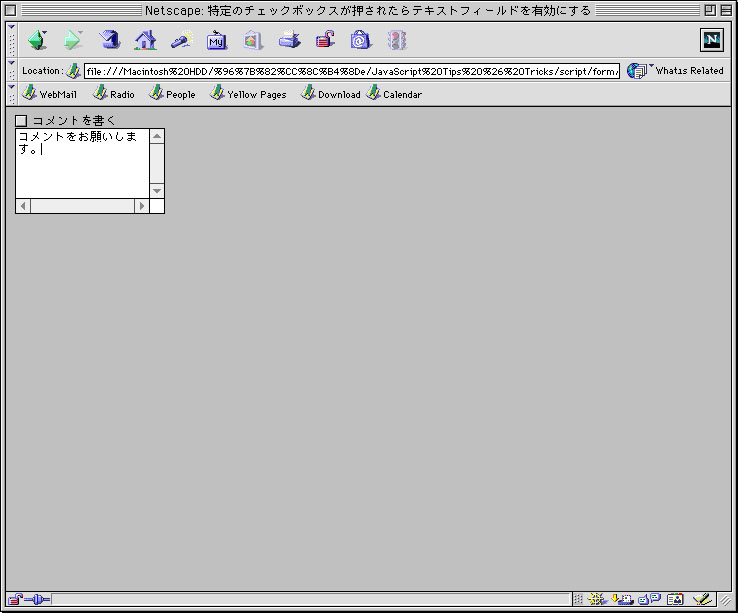
Task: Open Mail inbox component bar icon
Action: pos(622,599)
